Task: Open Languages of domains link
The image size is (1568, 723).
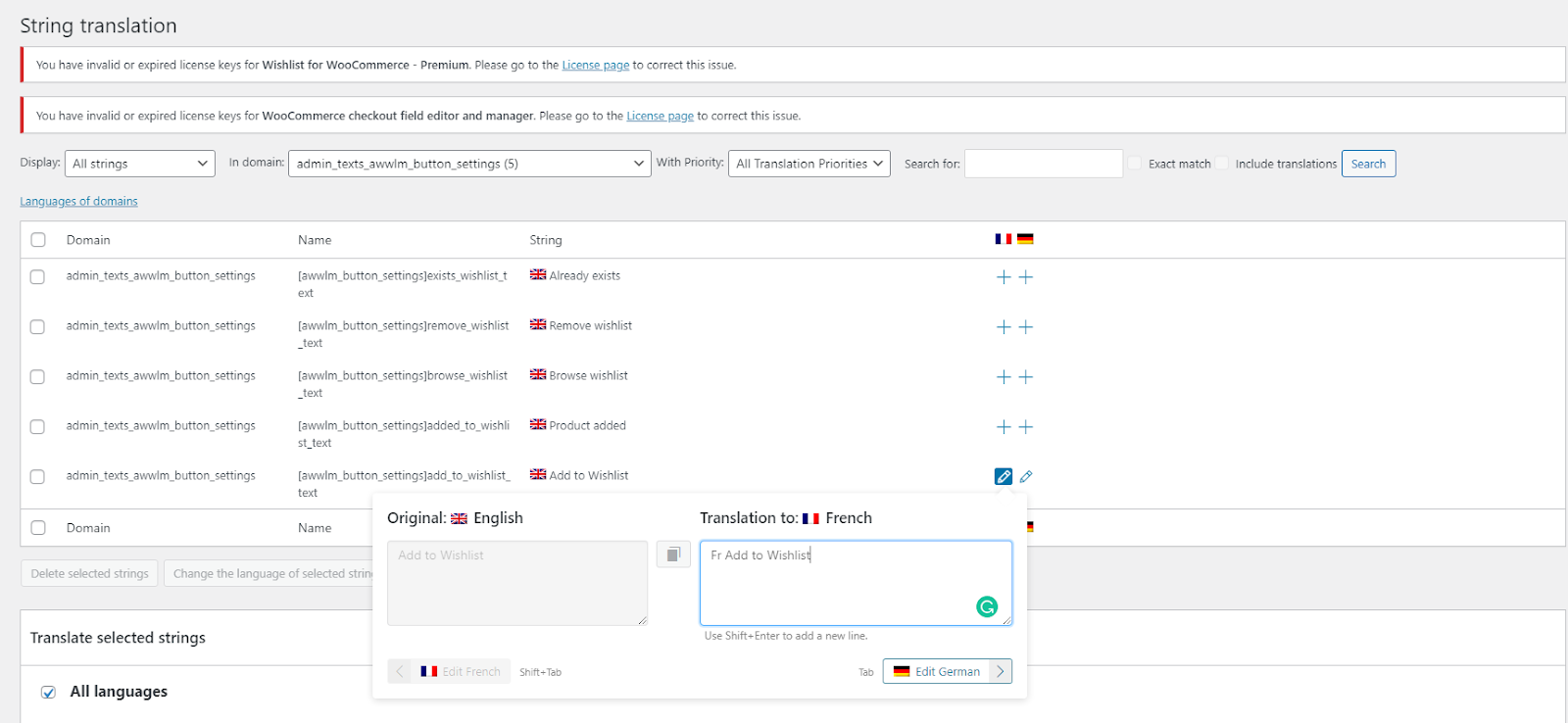Action: click(78, 201)
